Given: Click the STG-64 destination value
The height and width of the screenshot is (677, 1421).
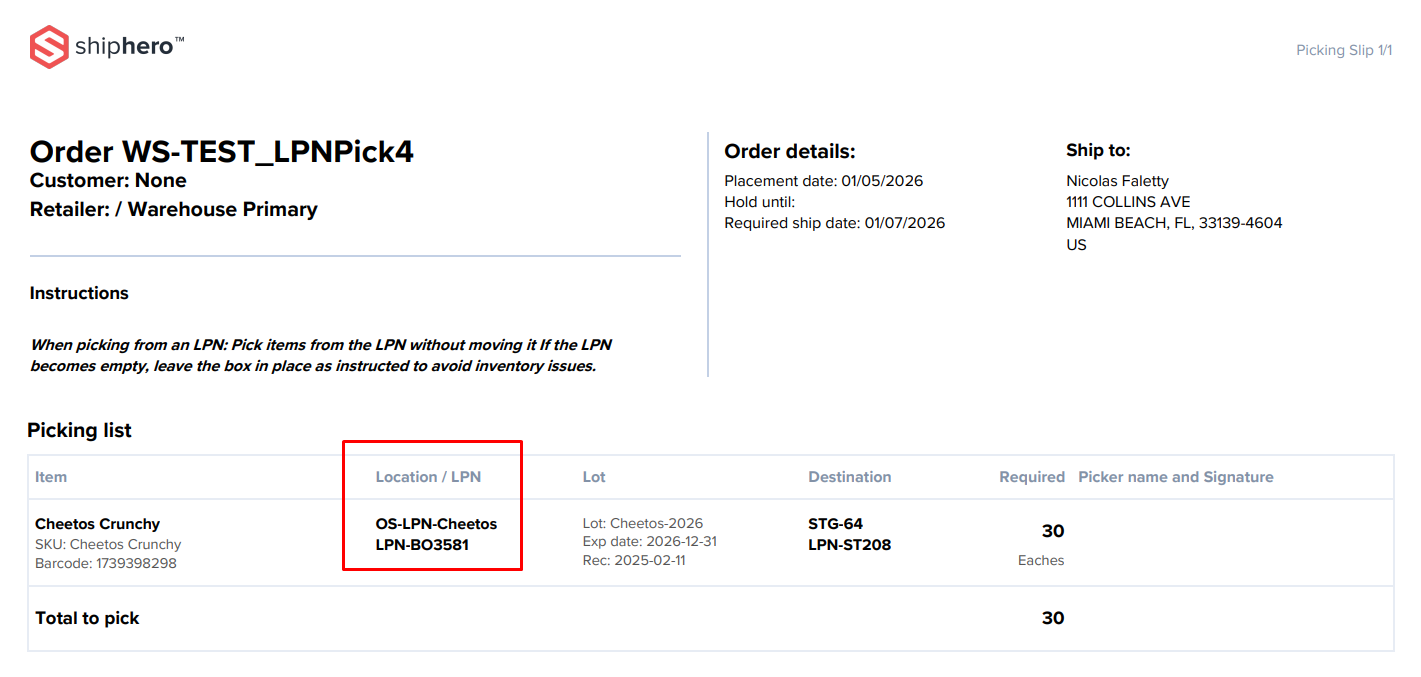Looking at the screenshot, I should pyautogui.click(x=835, y=524).
